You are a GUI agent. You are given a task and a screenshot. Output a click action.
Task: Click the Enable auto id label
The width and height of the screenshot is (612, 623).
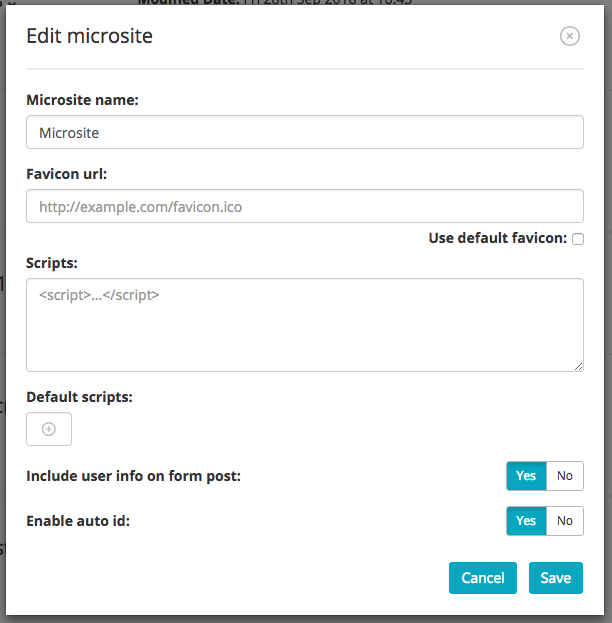[78, 521]
